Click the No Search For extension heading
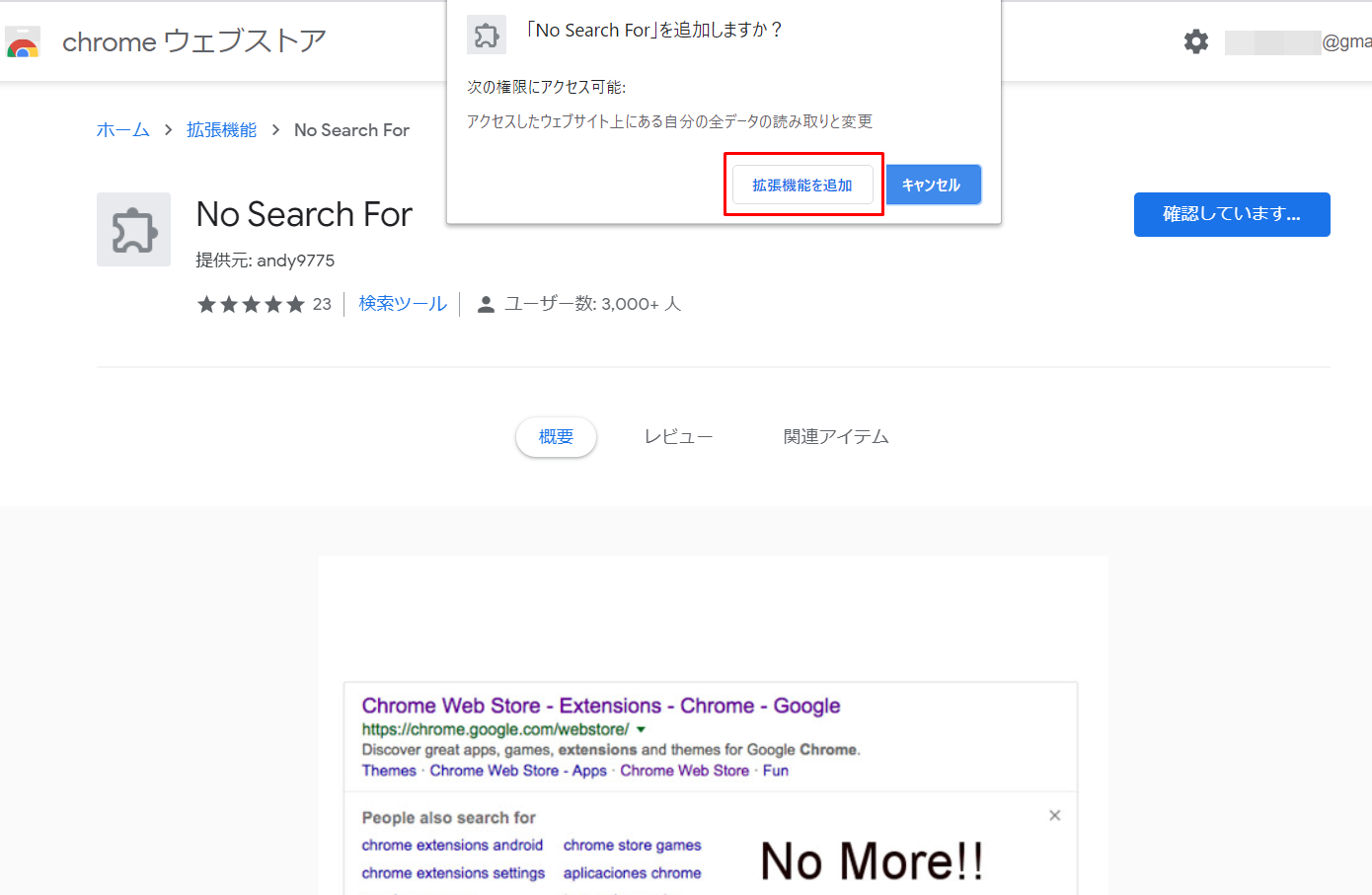This screenshot has width=1372, height=895. click(x=304, y=214)
